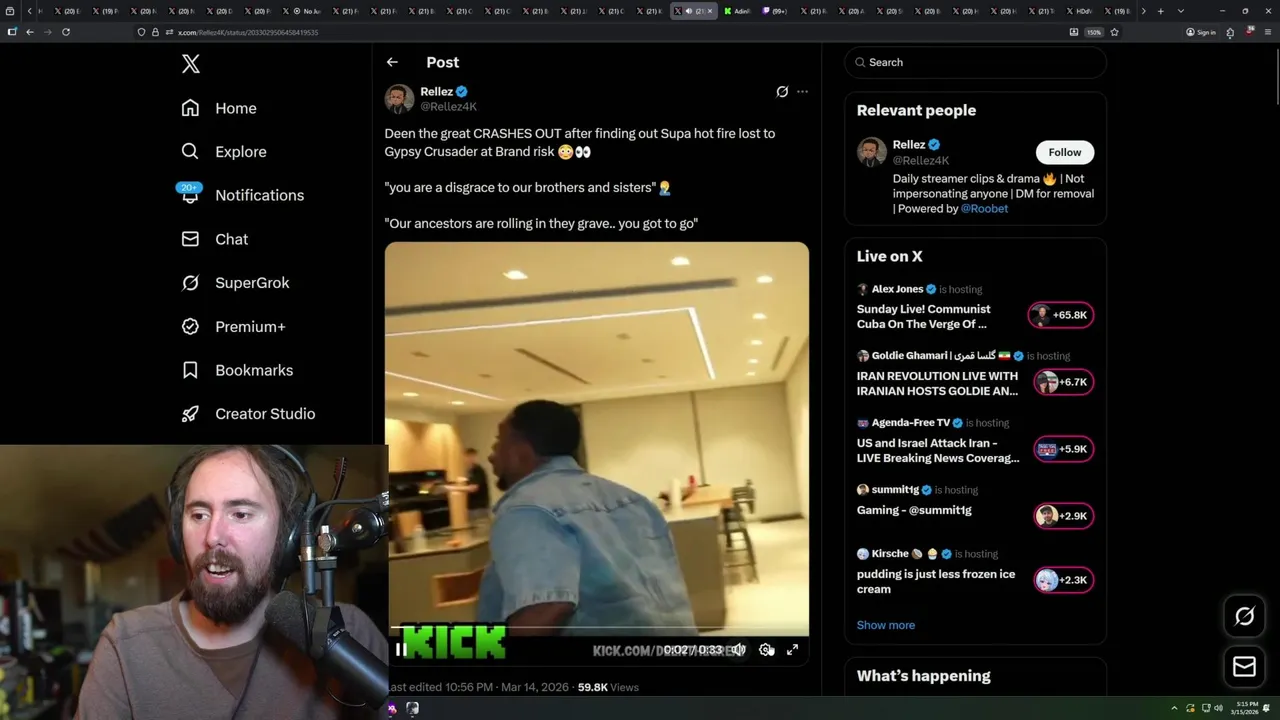
Task: Open the Windows notifications tray icon
Action: click(x=1268, y=708)
